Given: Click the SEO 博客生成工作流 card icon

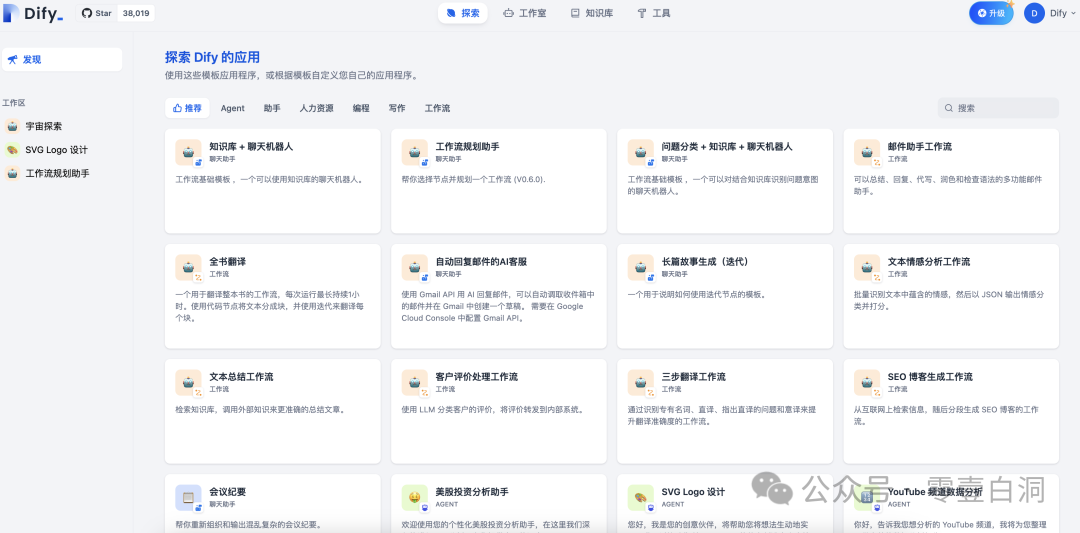Looking at the screenshot, I should tap(867, 382).
